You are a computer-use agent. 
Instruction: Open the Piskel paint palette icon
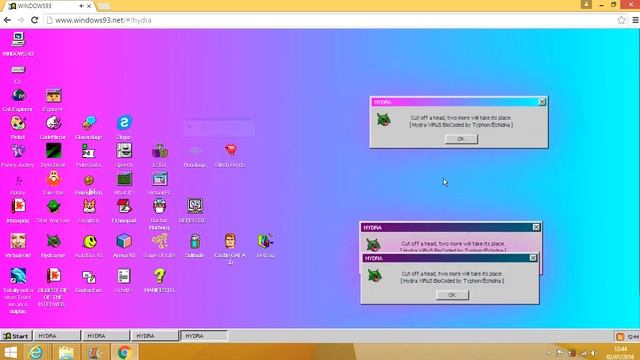click(x=18, y=123)
